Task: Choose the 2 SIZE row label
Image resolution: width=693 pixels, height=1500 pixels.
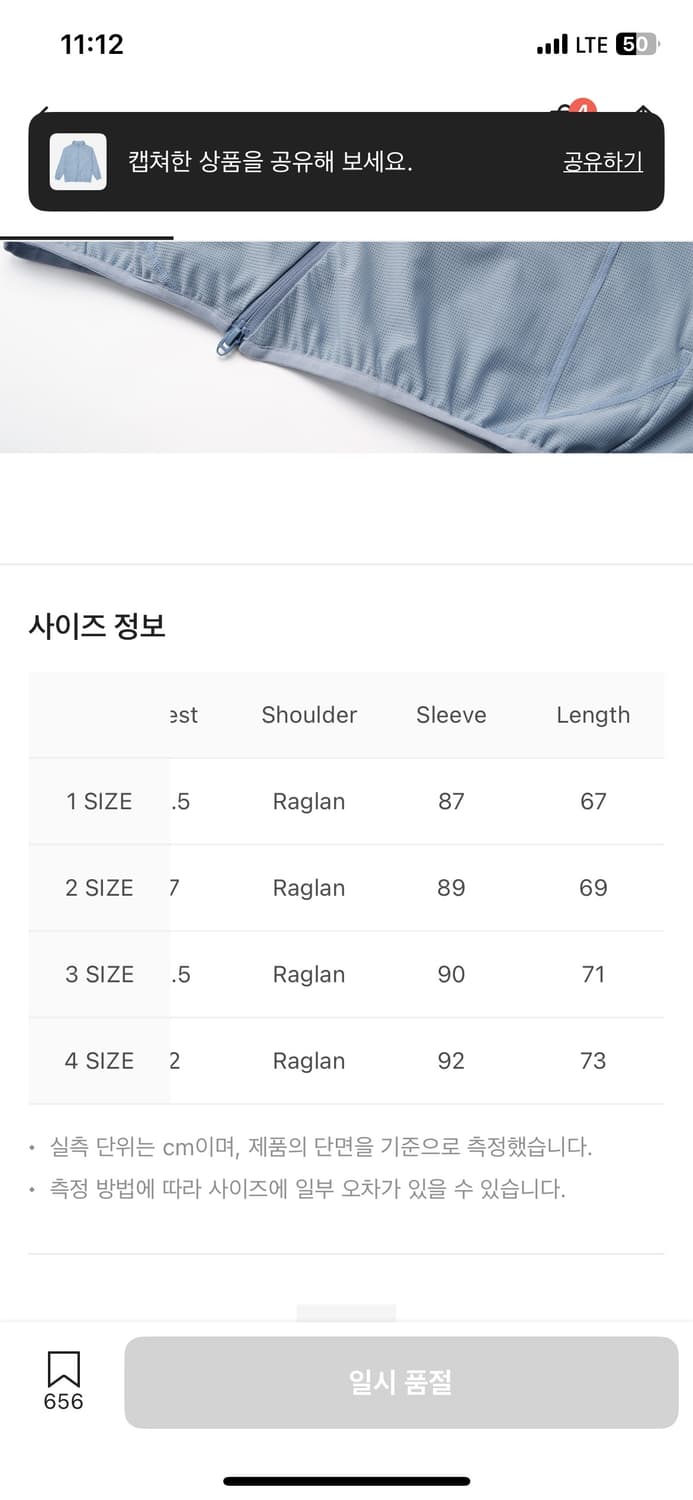Action: click(99, 888)
